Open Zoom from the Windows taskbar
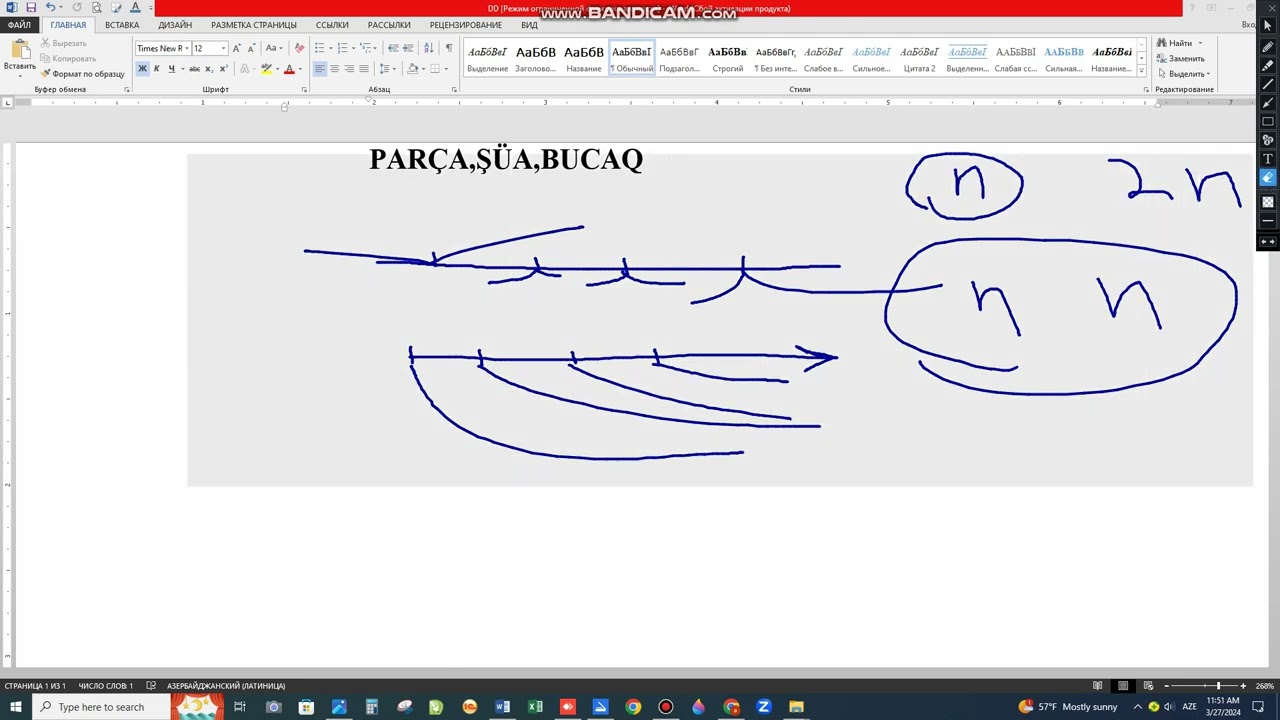Image resolution: width=1280 pixels, height=720 pixels. point(764,707)
